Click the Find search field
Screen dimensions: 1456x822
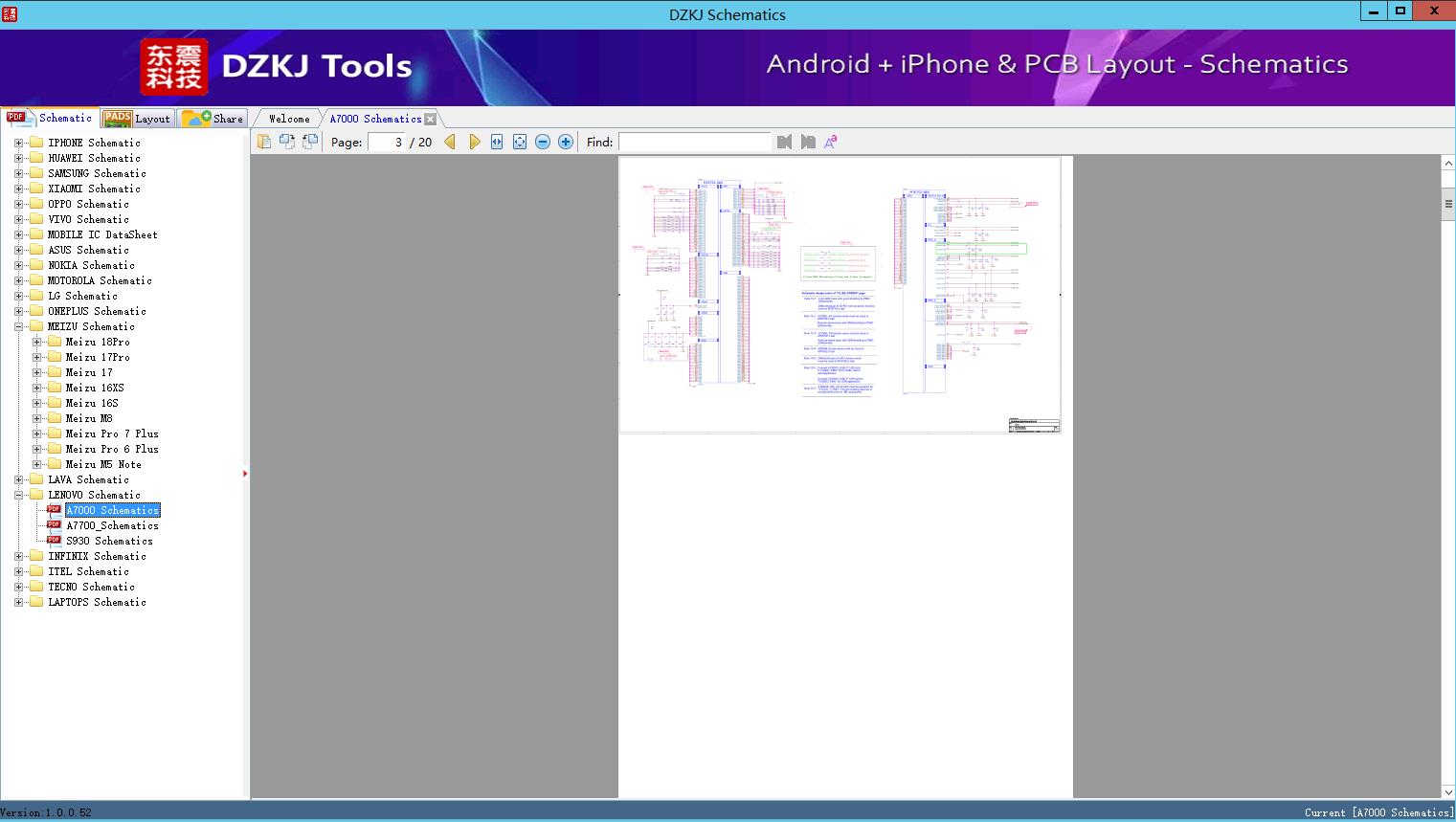695,142
